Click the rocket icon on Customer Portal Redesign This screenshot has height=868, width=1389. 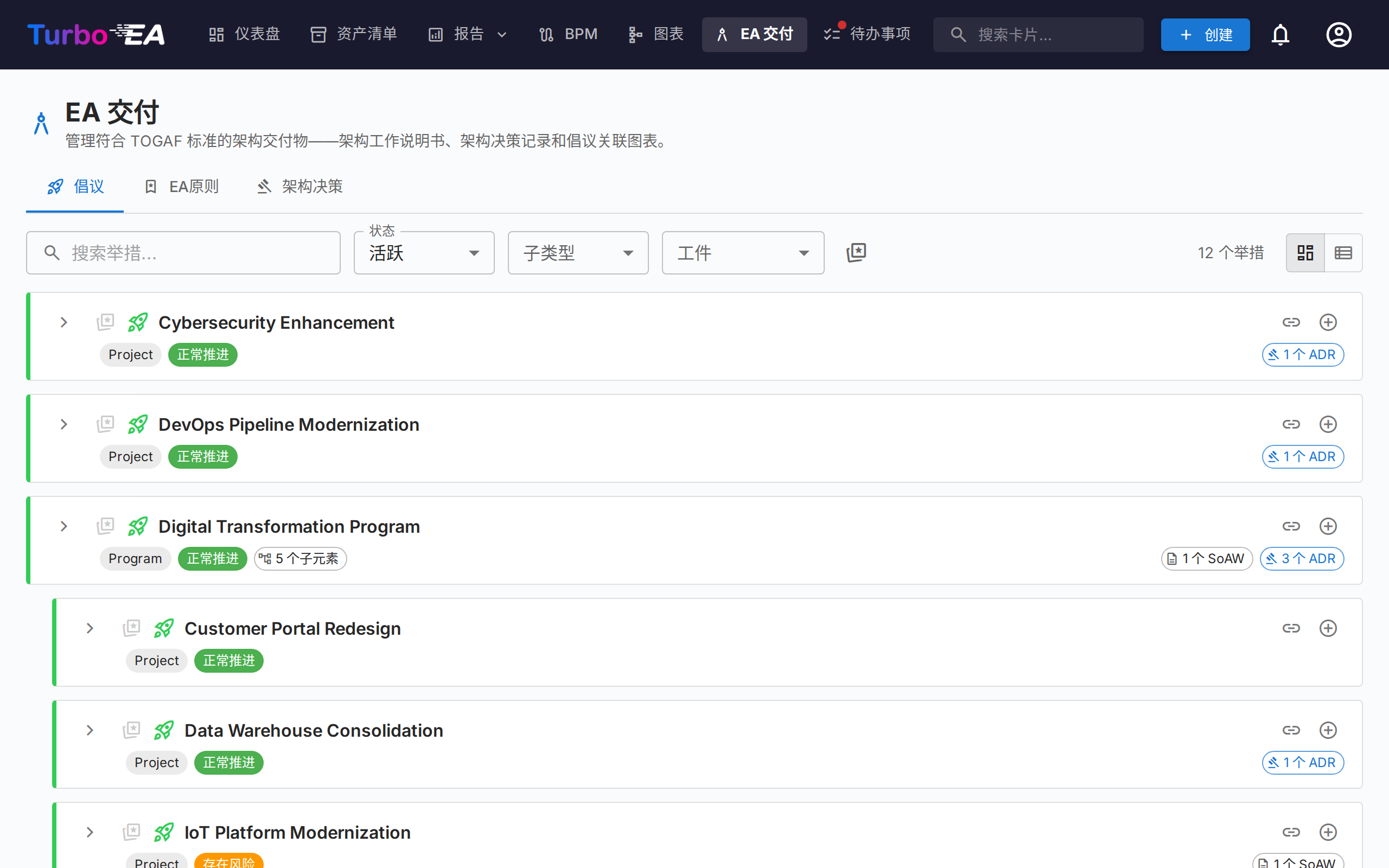pyautogui.click(x=163, y=628)
